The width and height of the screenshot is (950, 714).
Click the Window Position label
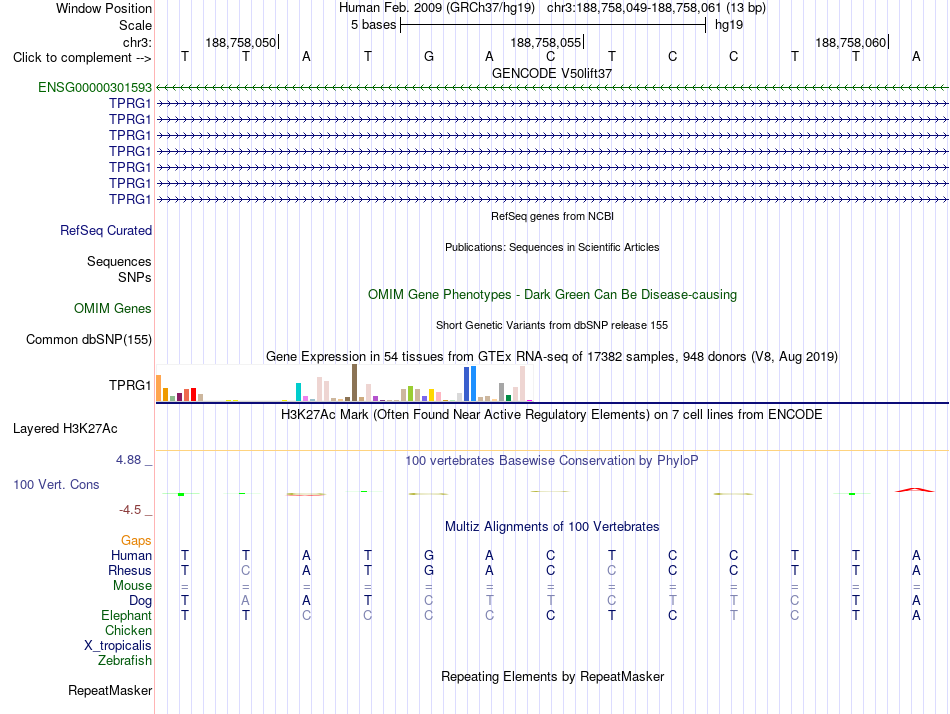tap(104, 8)
